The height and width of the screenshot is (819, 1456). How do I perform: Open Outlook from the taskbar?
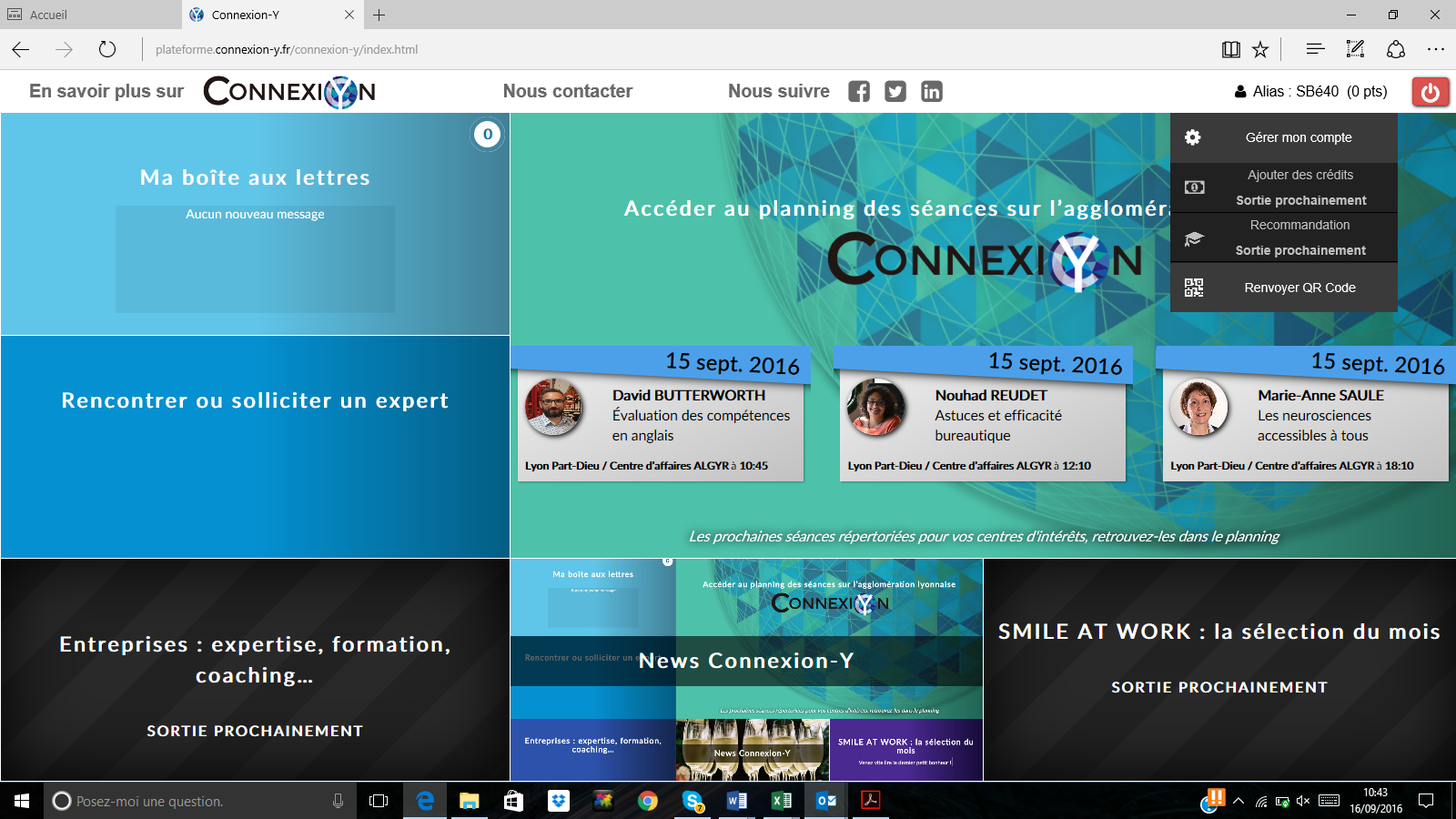click(x=826, y=801)
